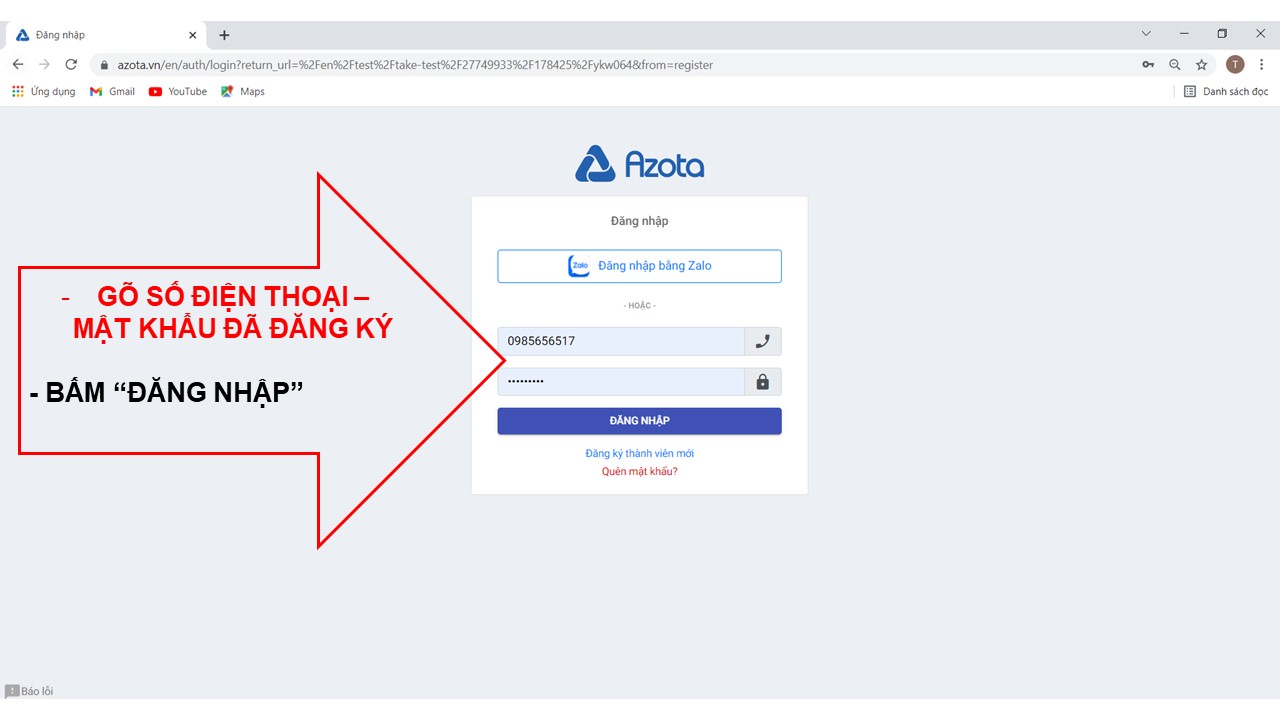Screen dimensions: 1280x720
Task: Open the Ứng dụng apps grid
Action: click(43, 91)
